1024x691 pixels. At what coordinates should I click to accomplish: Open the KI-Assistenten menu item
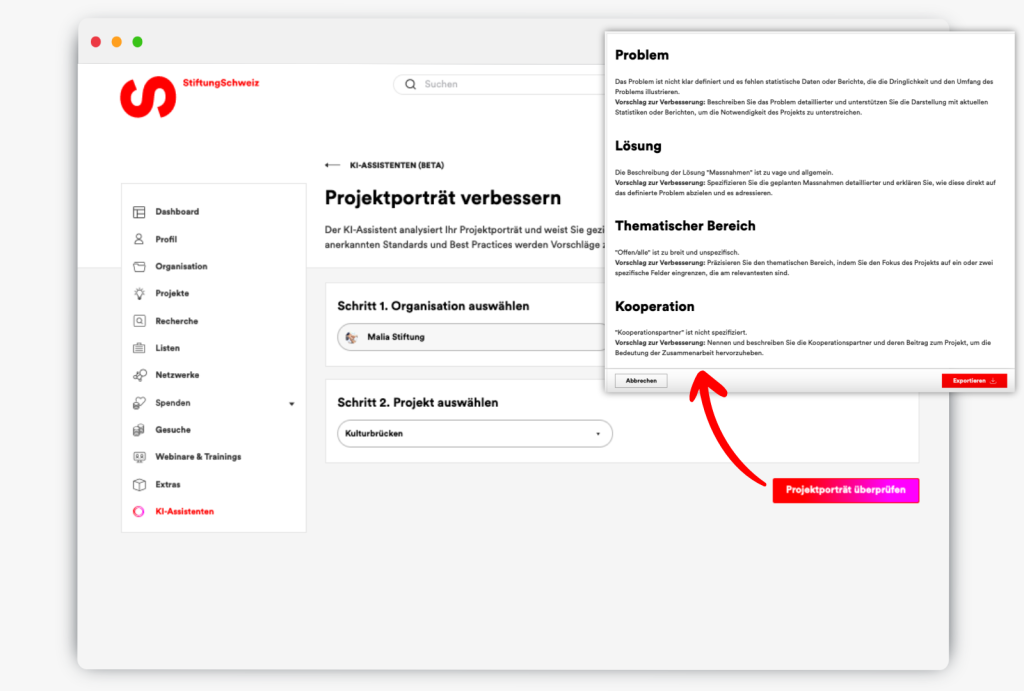[184, 512]
